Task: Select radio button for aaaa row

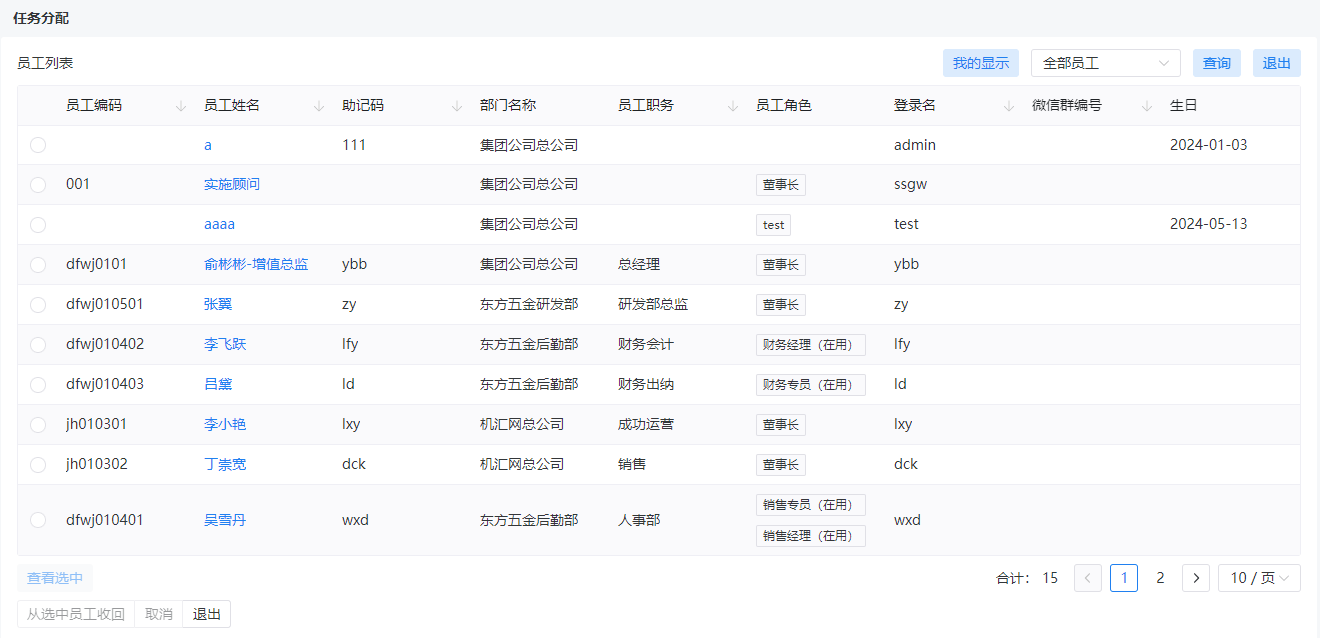Action: [38, 225]
